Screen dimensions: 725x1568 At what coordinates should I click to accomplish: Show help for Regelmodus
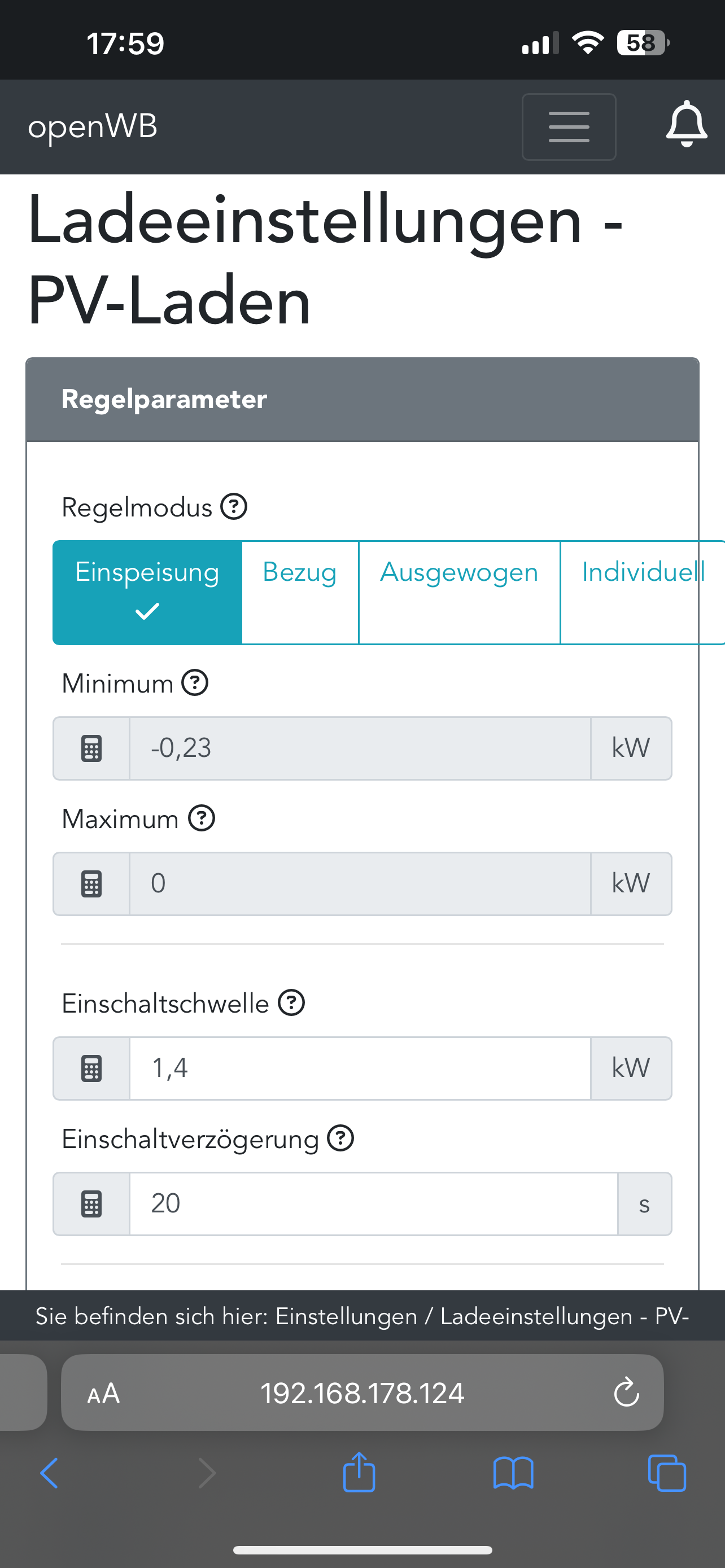tap(234, 506)
